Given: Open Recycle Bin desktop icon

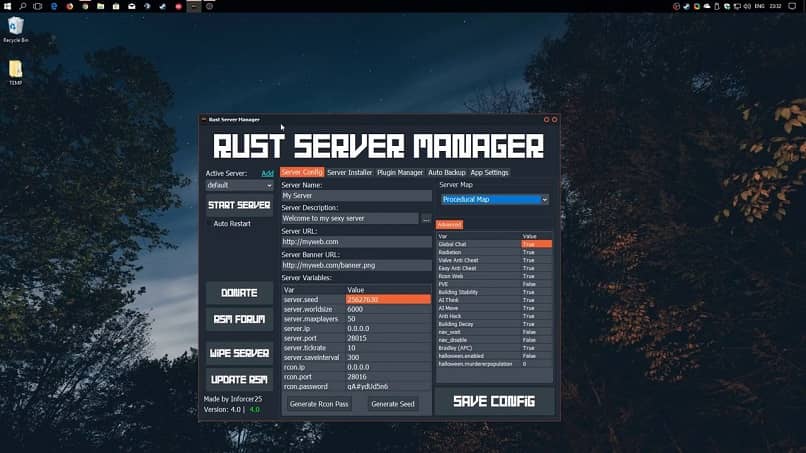Looking at the screenshot, I should (x=15, y=30).
